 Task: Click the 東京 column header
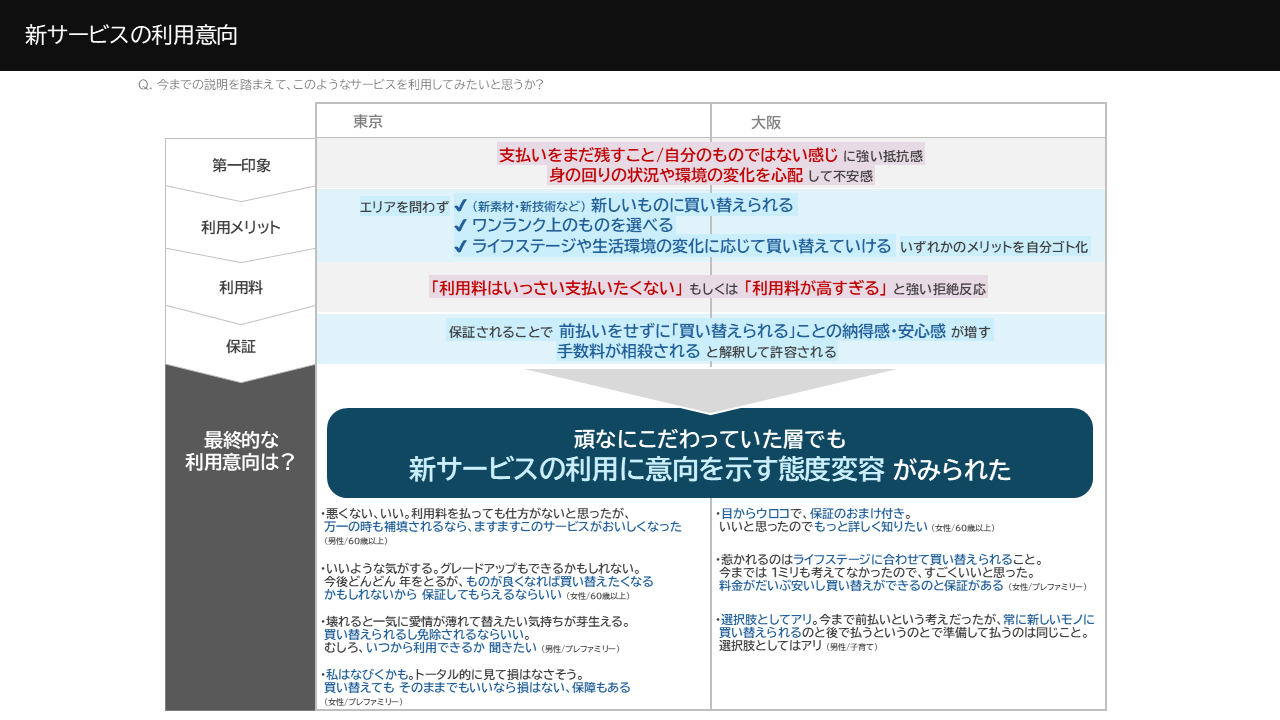[x=368, y=122]
